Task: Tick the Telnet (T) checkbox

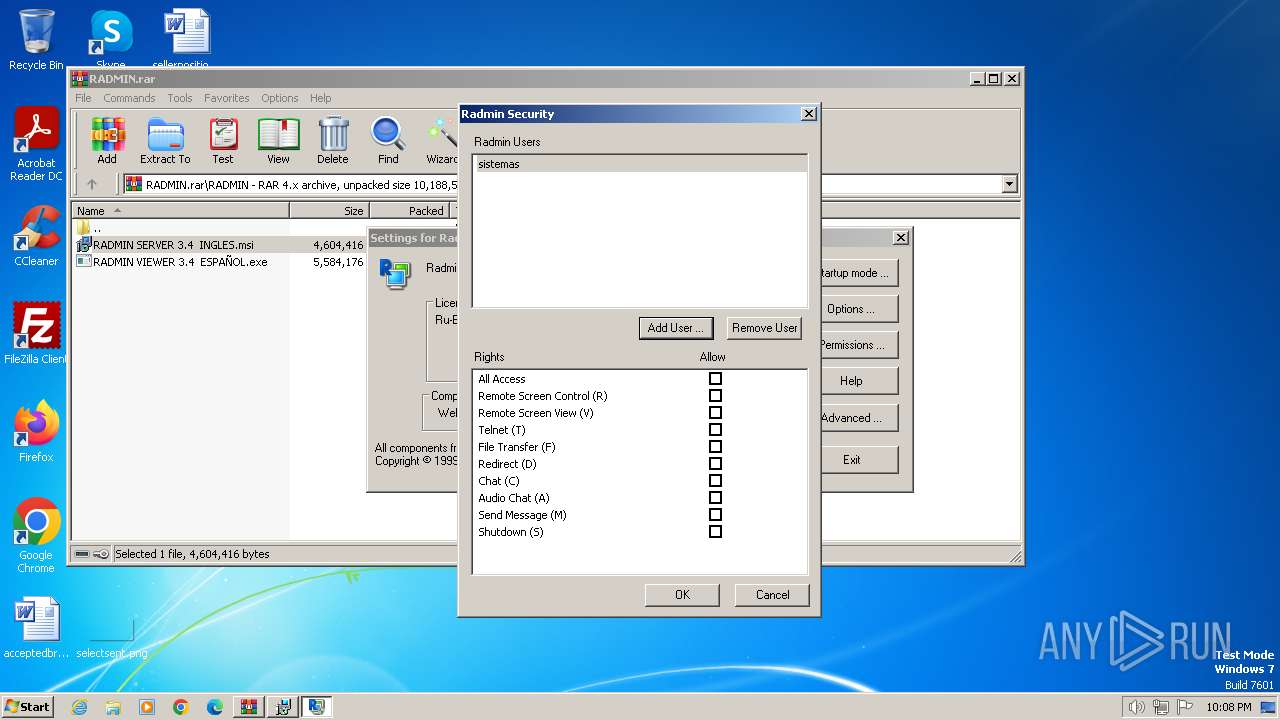Action: click(x=715, y=430)
